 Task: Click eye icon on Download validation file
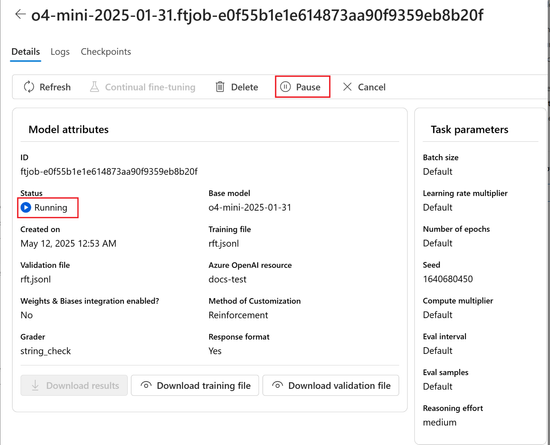point(277,385)
